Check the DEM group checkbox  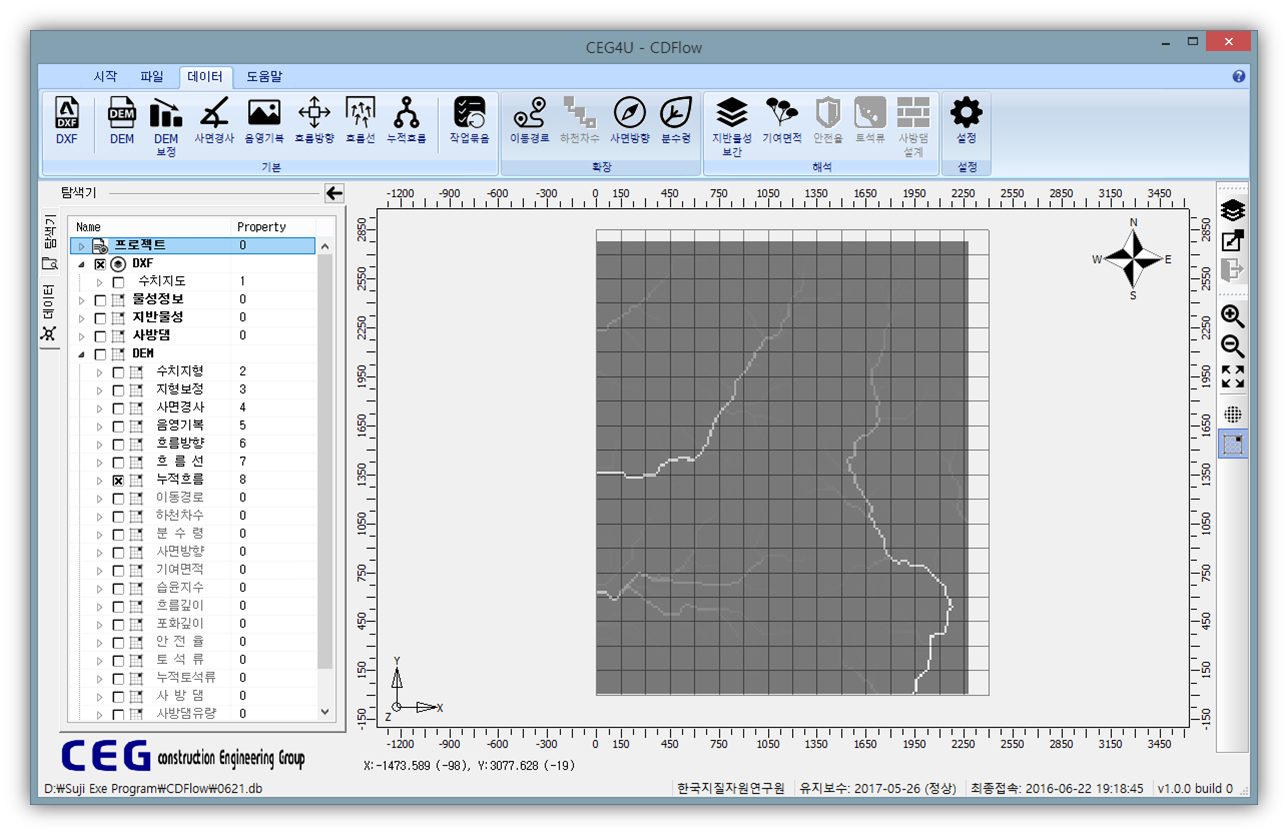100,354
